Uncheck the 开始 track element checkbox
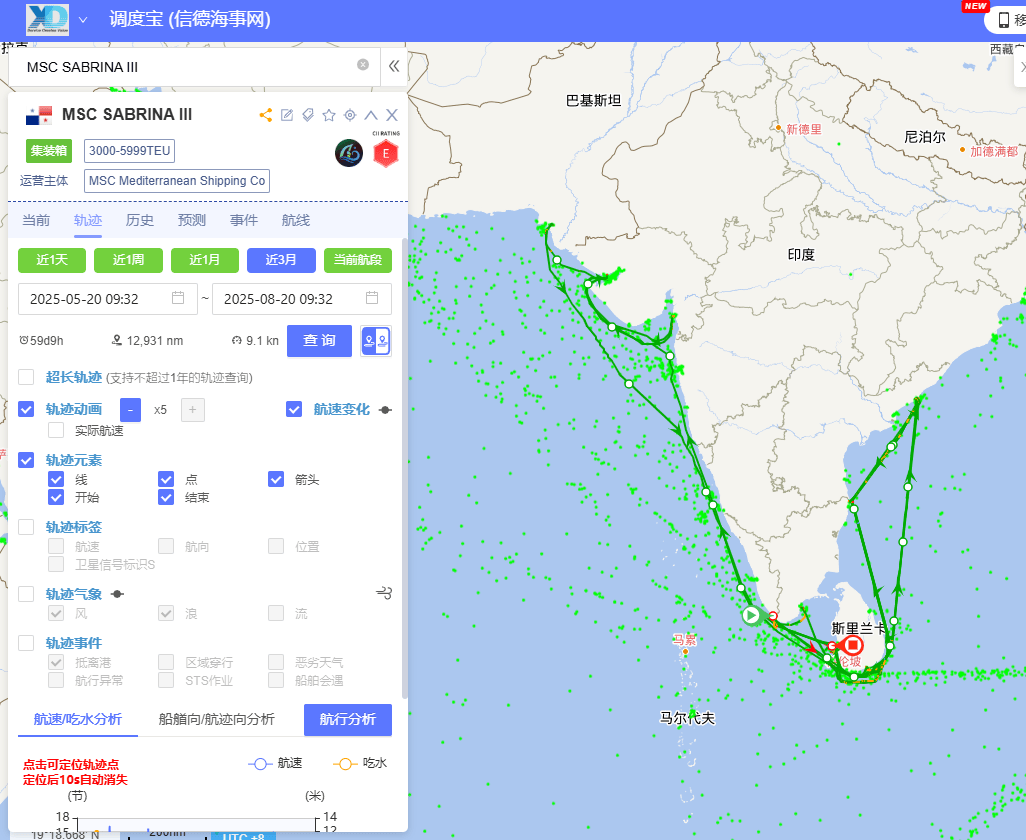 (56, 497)
